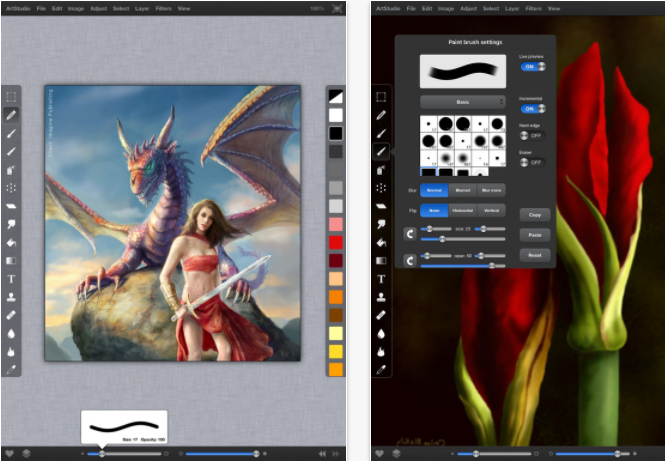The image size is (665, 461).
Task: Open the layers stack icon below the dragon canvas
Action: [25, 453]
